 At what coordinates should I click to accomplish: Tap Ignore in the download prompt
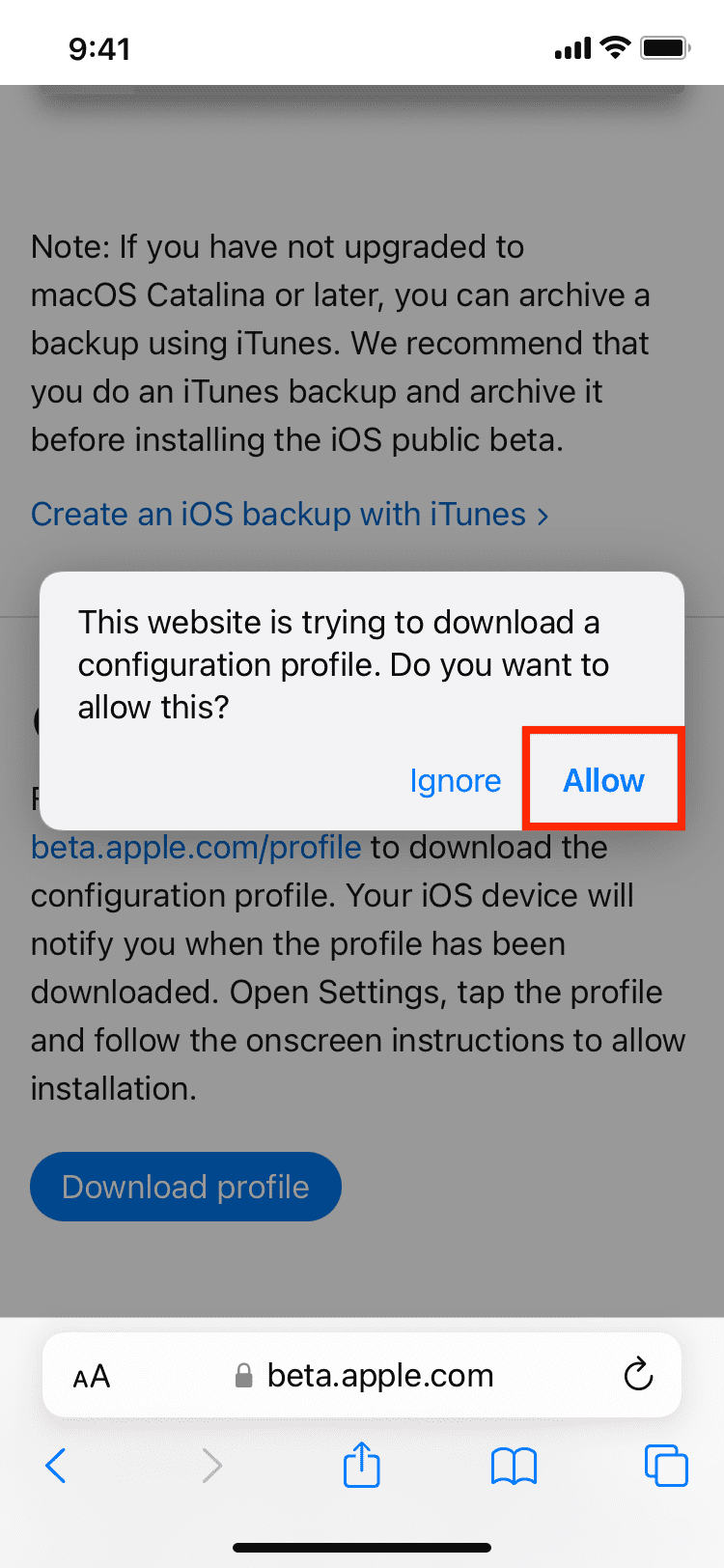point(455,780)
